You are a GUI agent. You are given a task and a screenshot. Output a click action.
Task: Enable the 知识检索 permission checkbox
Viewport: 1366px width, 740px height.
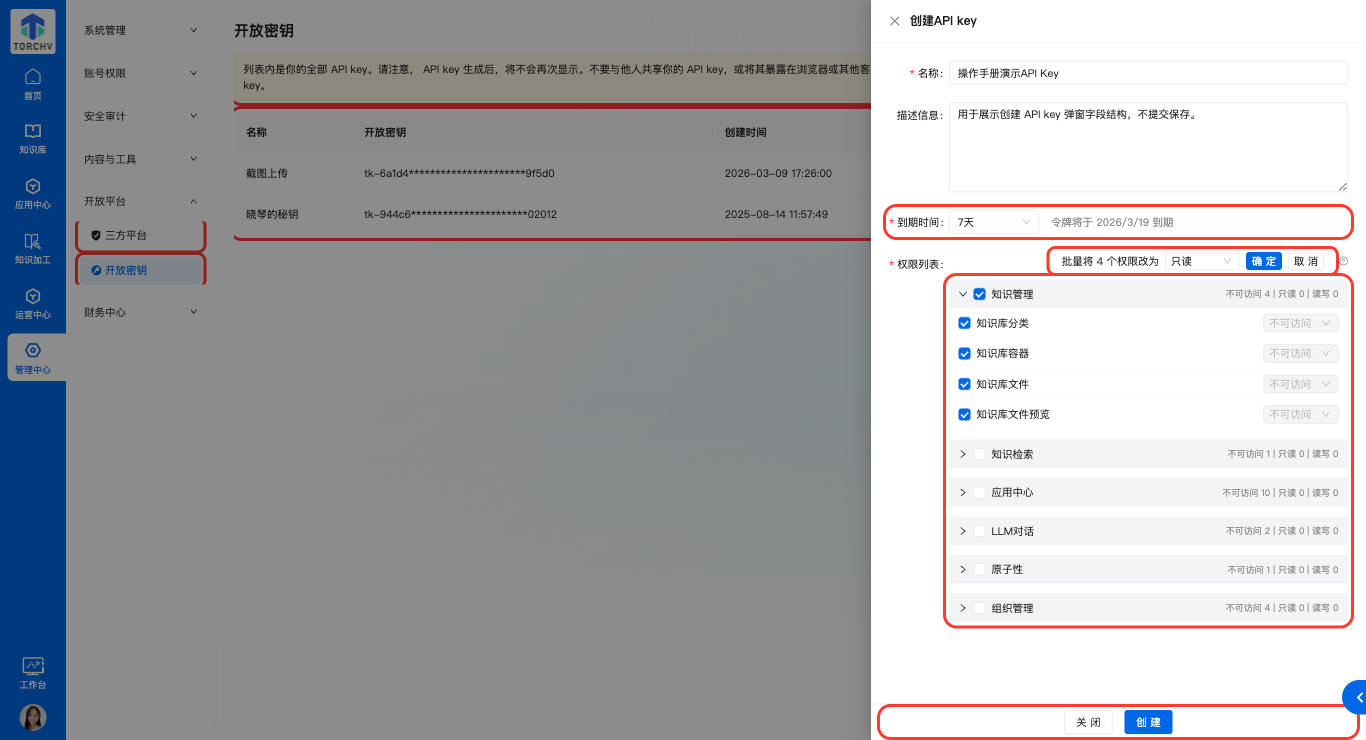[978, 454]
